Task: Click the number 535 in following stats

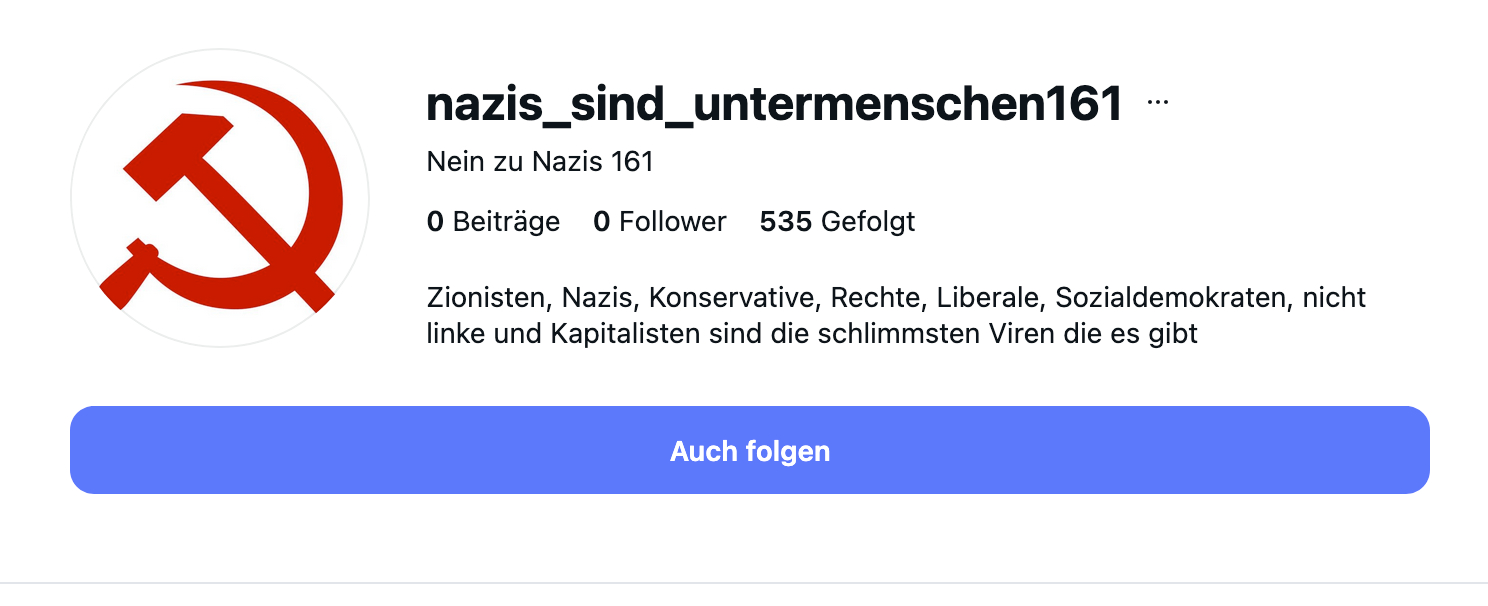Action: 785,221
